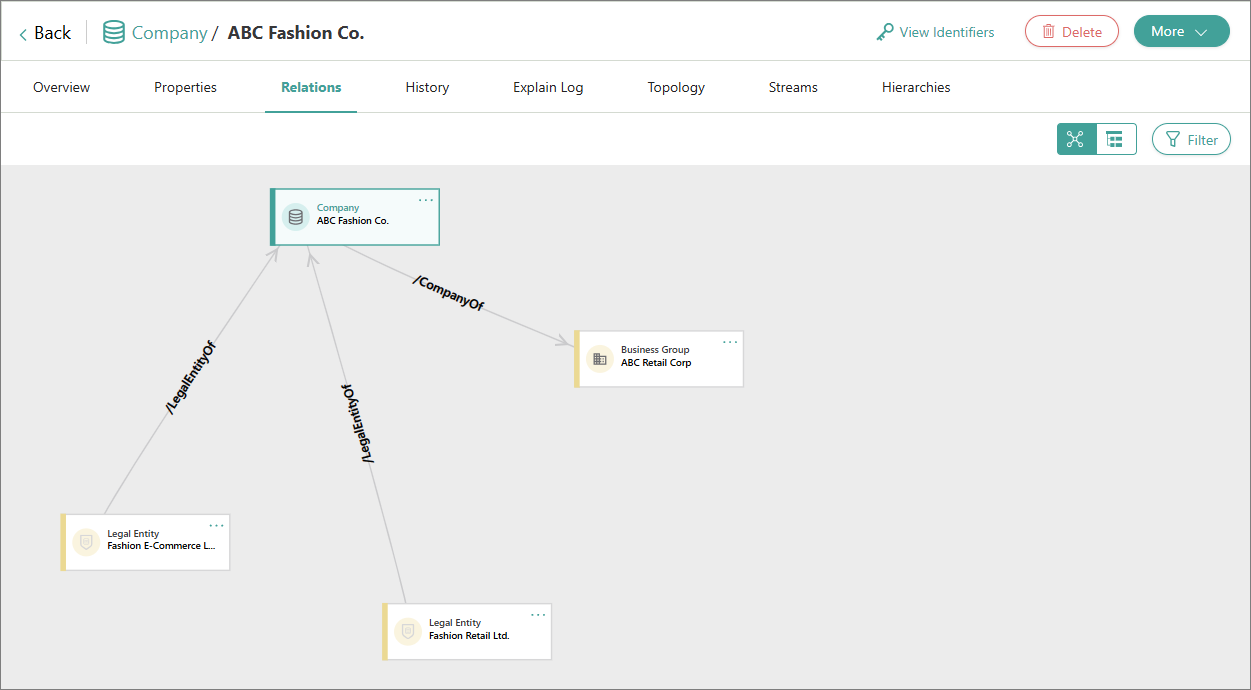This screenshot has width=1251, height=690.
Task: Open the History tab
Action: pyautogui.click(x=427, y=87)
